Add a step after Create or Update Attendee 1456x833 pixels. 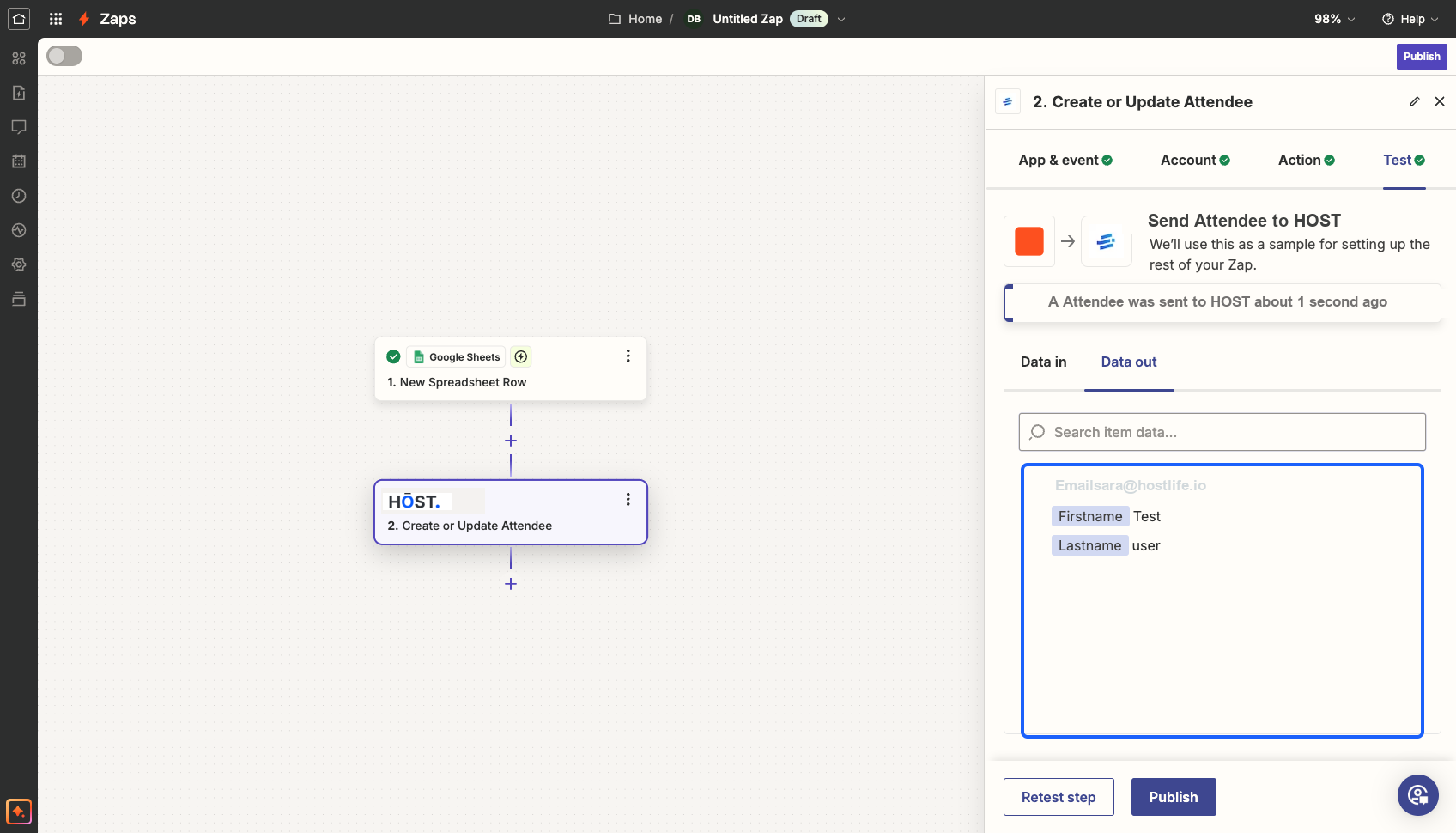[x=511, y=584]
